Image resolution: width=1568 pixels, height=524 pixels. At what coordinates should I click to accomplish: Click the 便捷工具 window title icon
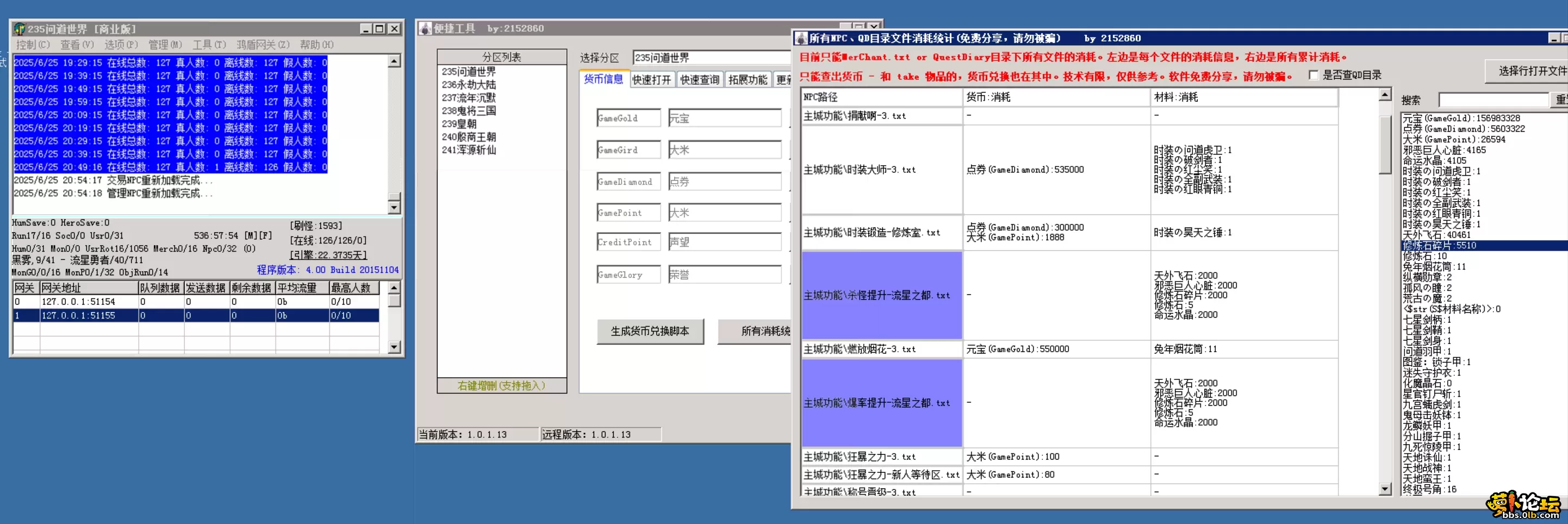425,29
